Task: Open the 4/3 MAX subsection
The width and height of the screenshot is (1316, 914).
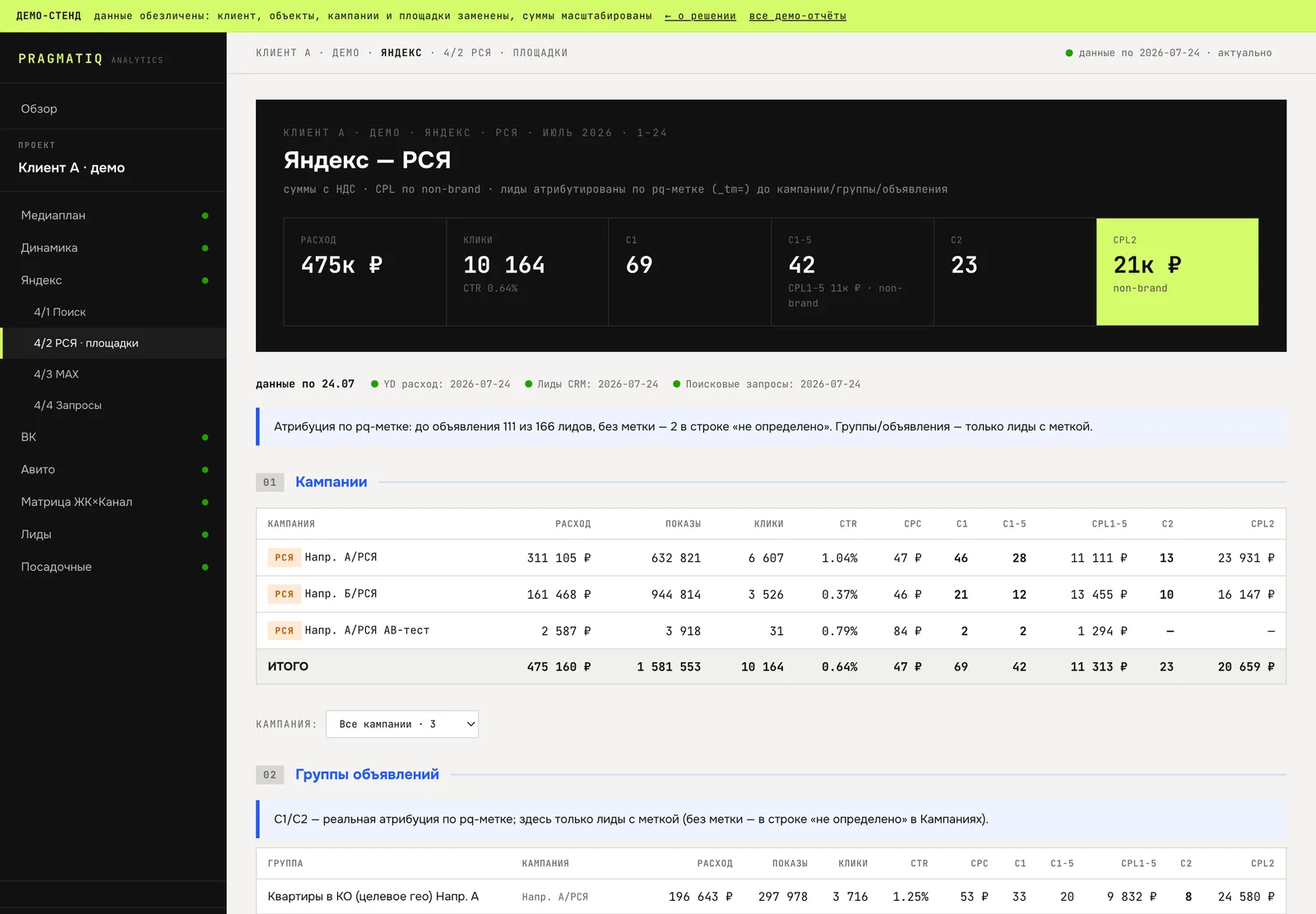Action: point(113,374)
